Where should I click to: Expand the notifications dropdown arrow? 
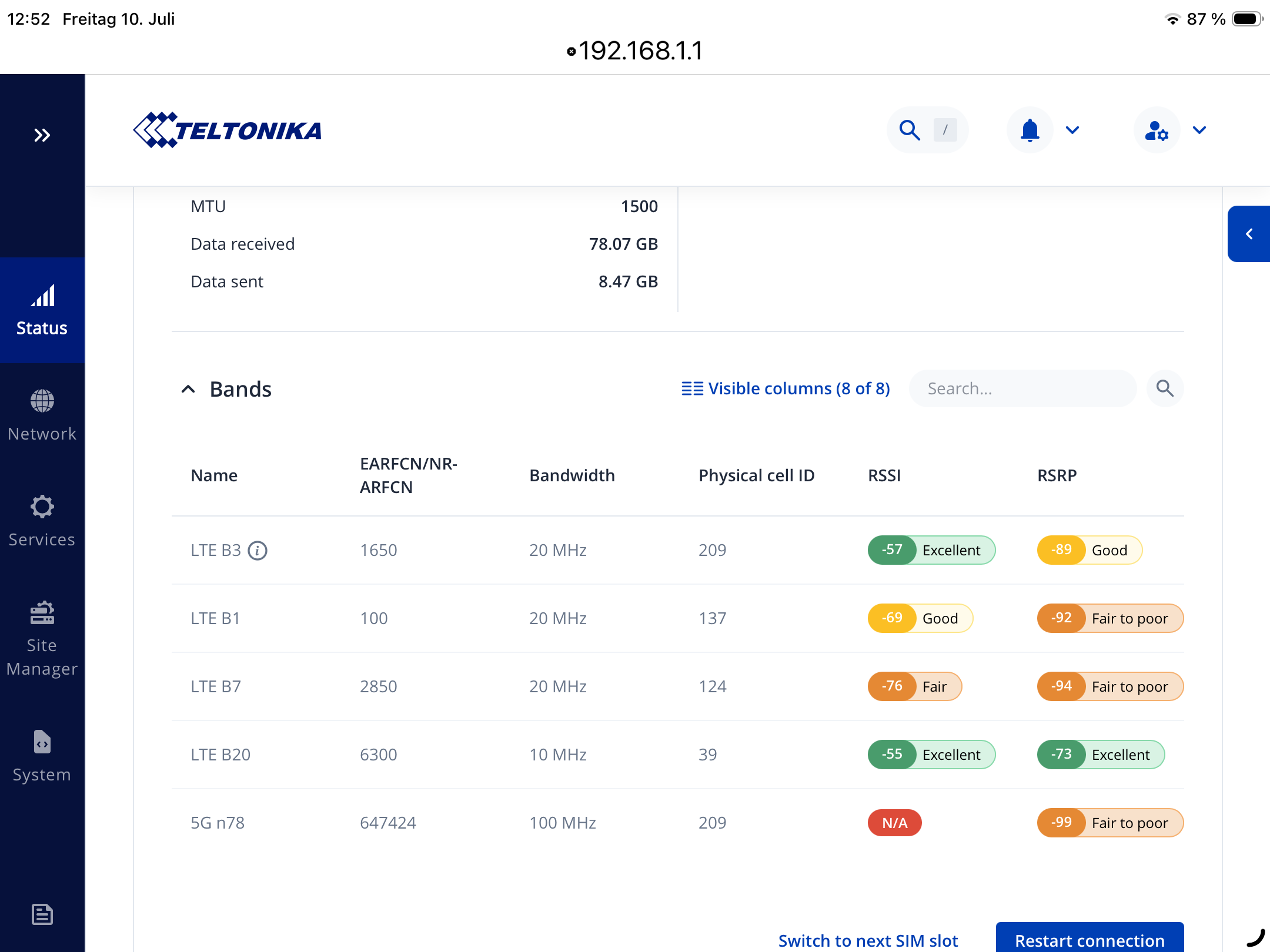(1072, 130)
